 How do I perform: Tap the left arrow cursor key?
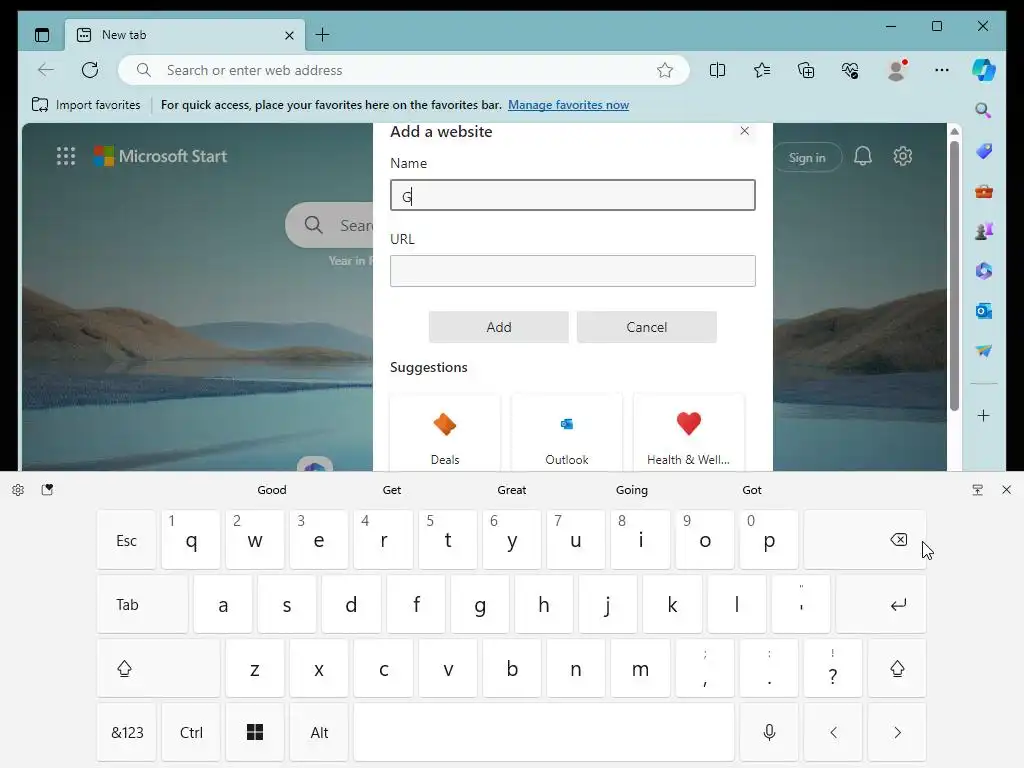tap(833, 732)
